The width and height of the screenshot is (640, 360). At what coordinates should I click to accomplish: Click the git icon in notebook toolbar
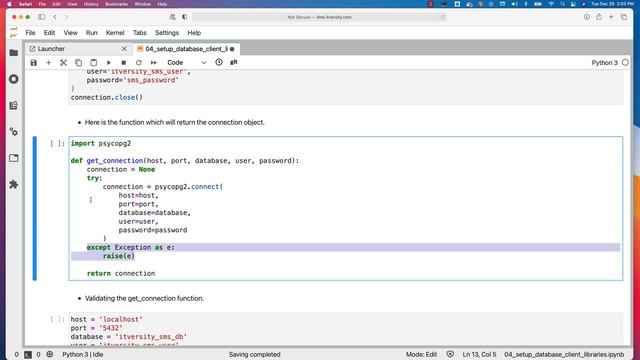(233, 62)
